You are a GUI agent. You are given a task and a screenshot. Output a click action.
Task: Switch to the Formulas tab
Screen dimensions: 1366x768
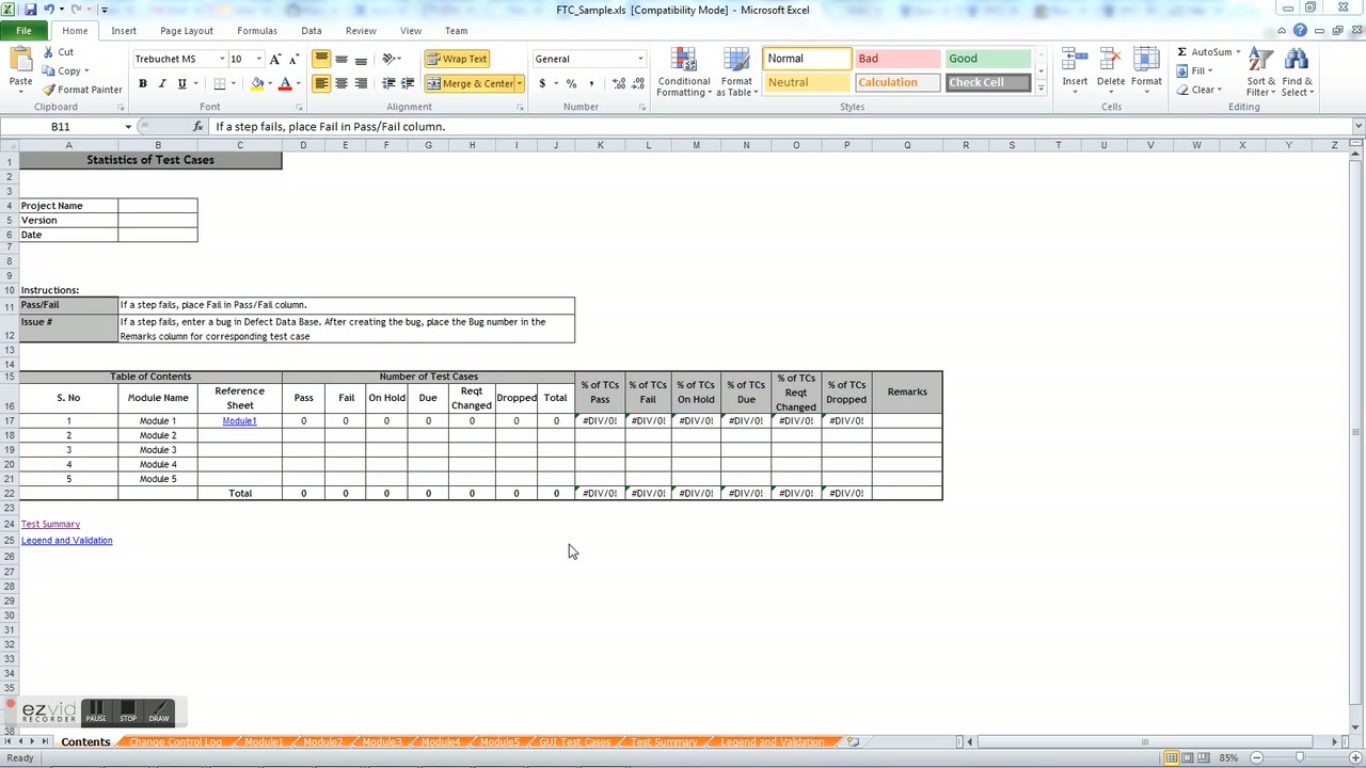point(257,31)
